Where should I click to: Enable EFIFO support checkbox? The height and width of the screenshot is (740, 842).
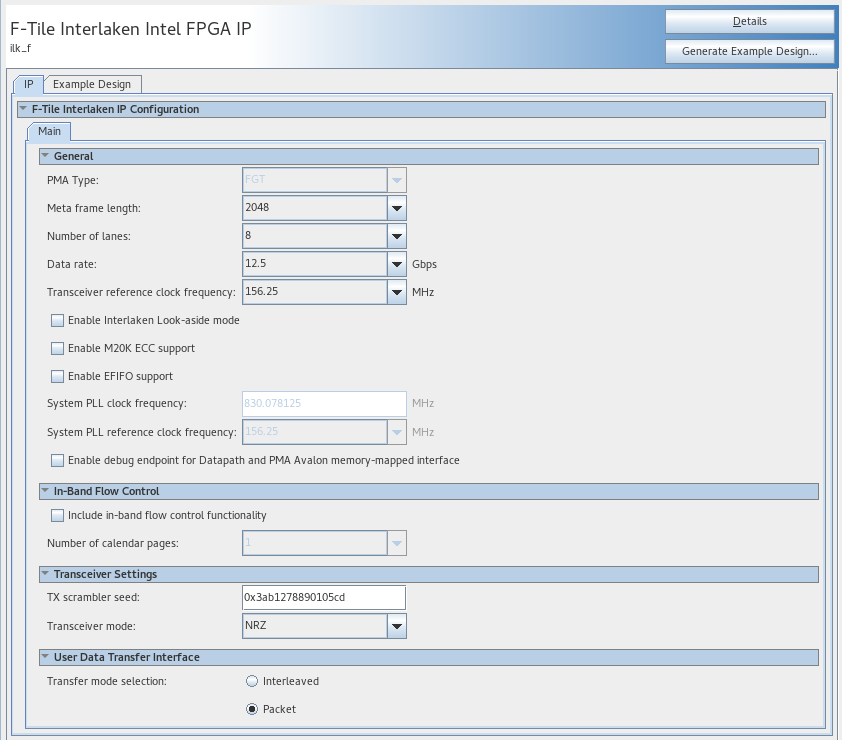point(57,376)
